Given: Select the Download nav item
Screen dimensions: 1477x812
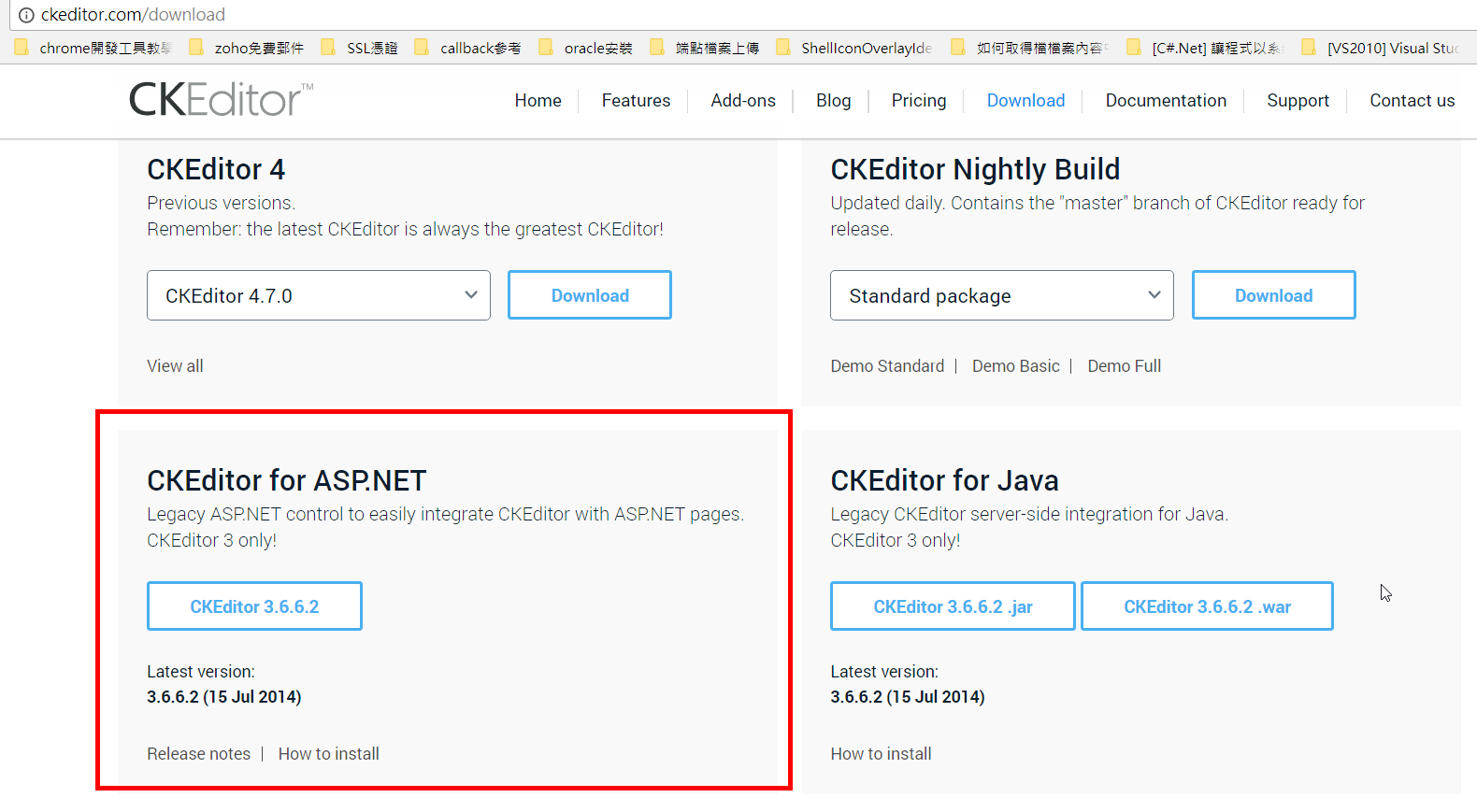Looking at the screenshot, I should [1026, 100].
